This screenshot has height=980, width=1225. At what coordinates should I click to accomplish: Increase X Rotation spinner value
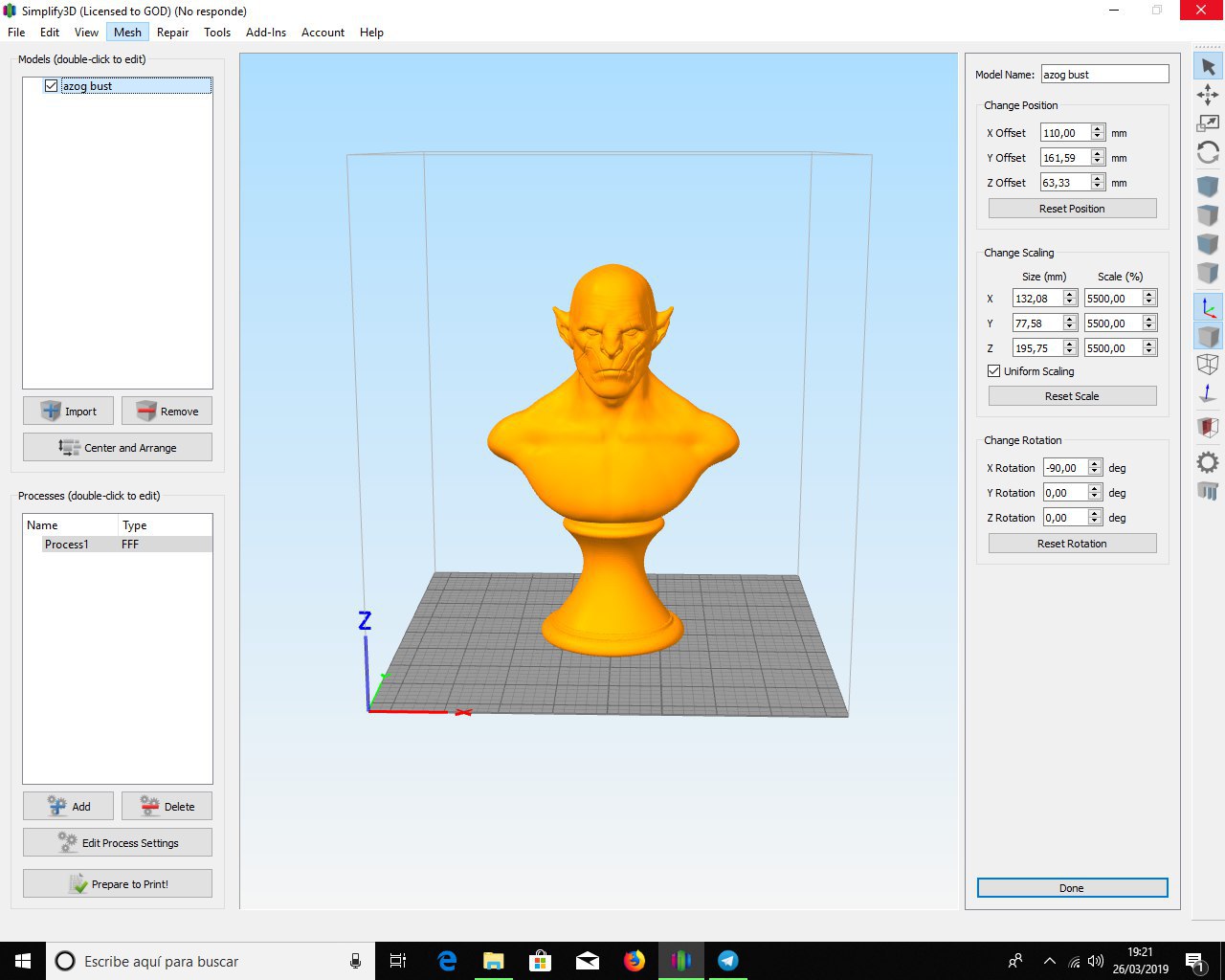click(1095, 464)
